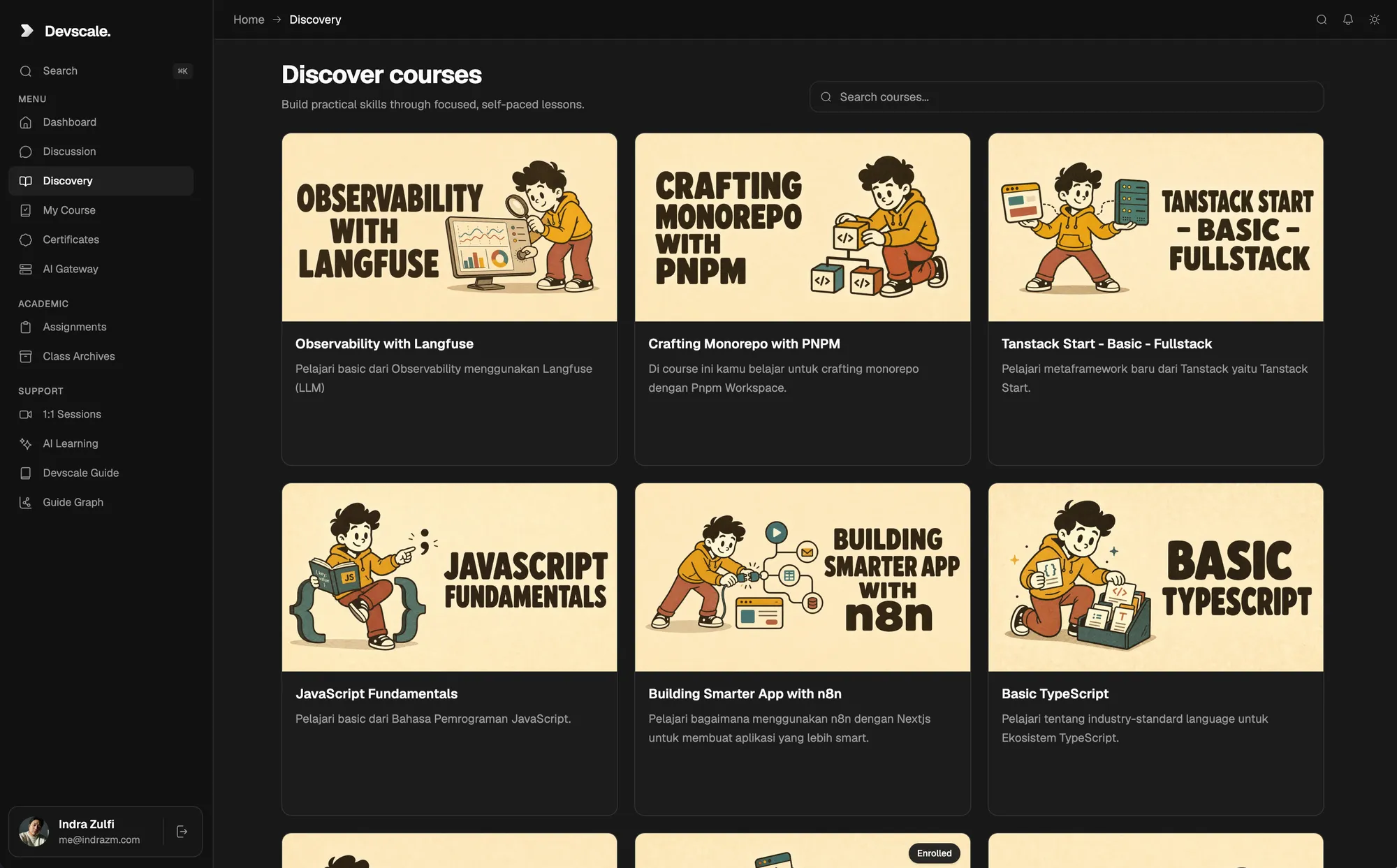Image resolution: width=1397 pixels, height=868 pixels.
Task: Open AI Gateway menu item
Action: (x=101, y=269)
